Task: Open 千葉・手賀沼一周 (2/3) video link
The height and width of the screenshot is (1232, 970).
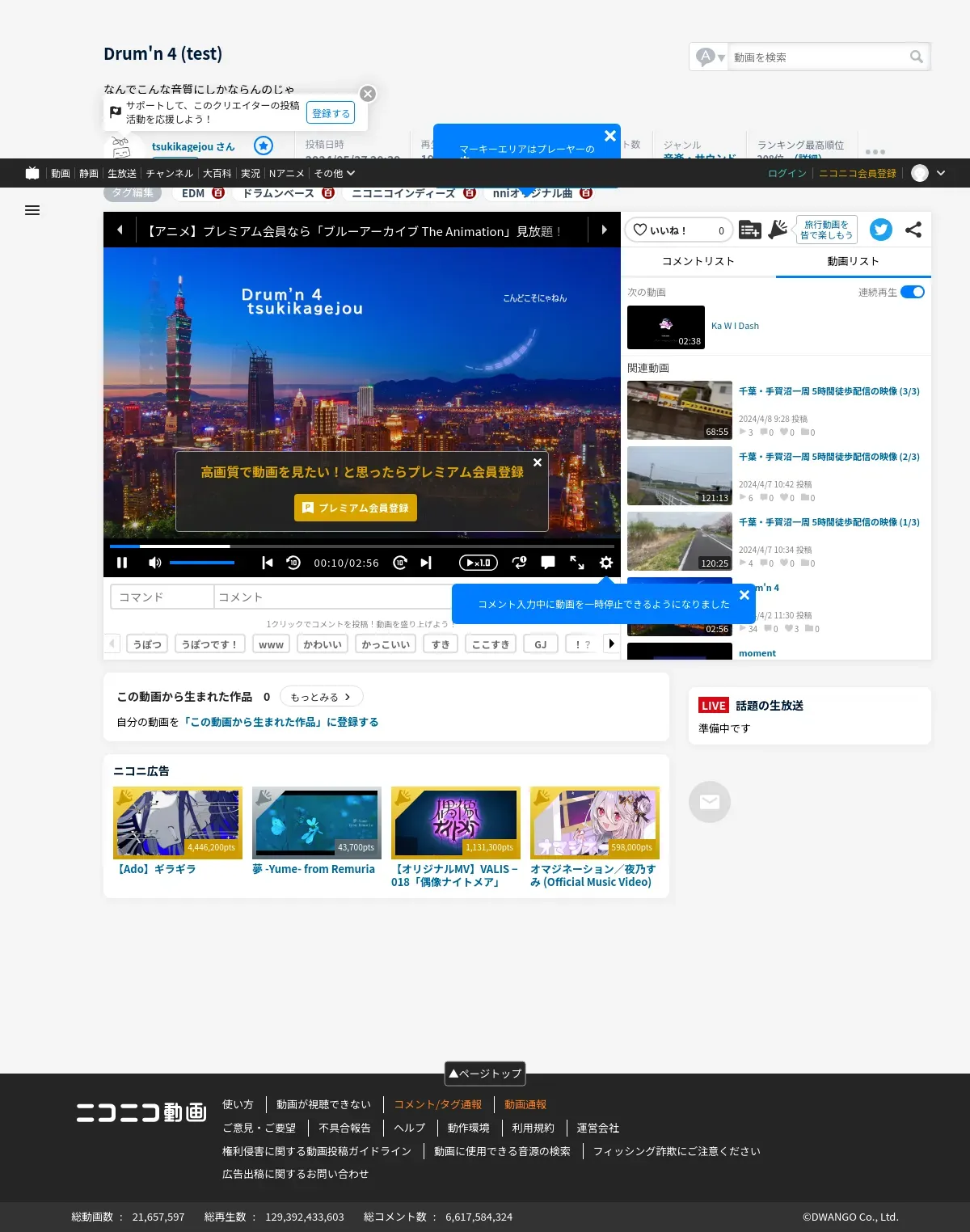Action: (829, 457)
